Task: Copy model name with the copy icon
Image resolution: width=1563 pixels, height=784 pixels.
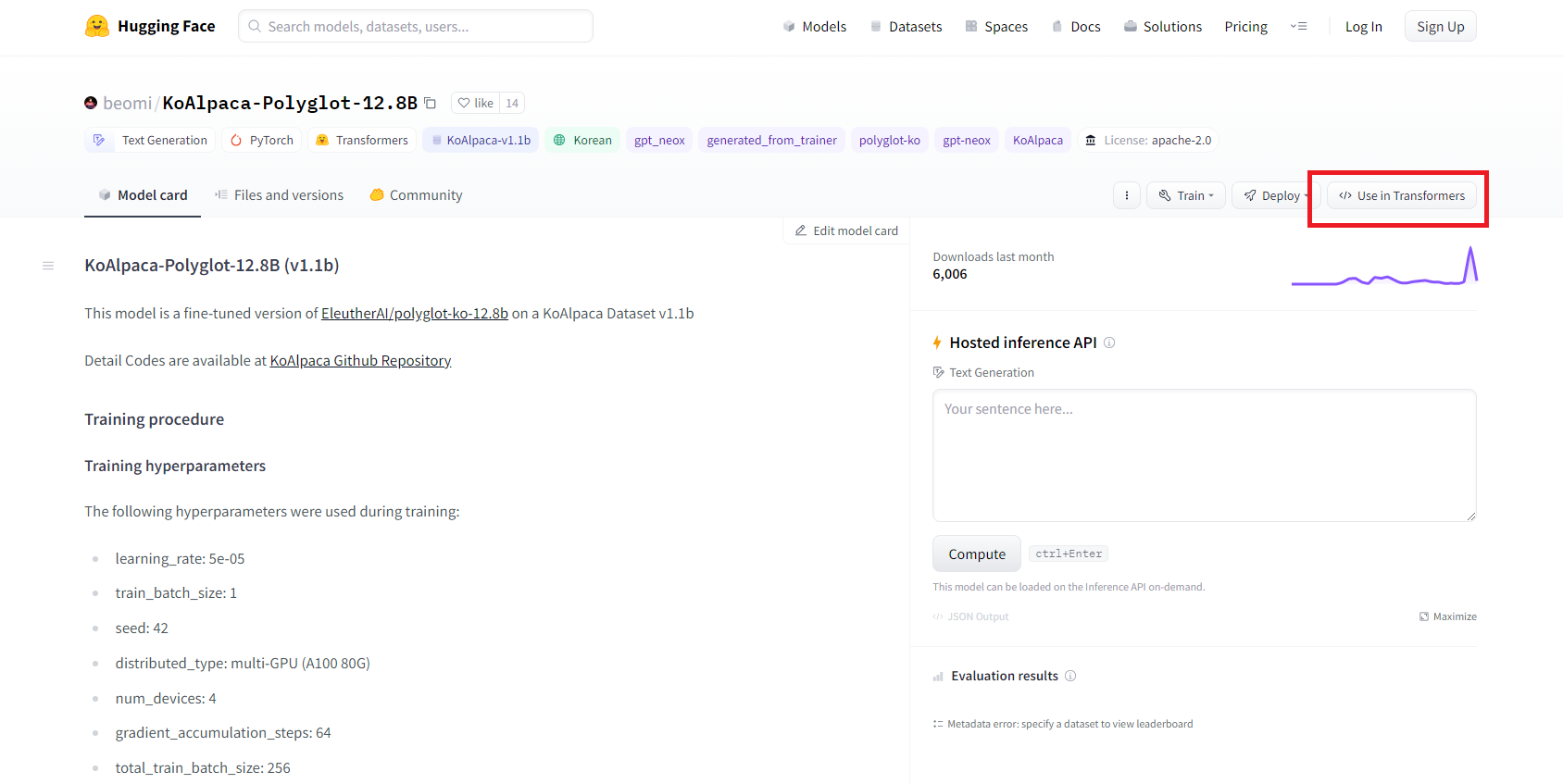Action: (x=431, y=103)
